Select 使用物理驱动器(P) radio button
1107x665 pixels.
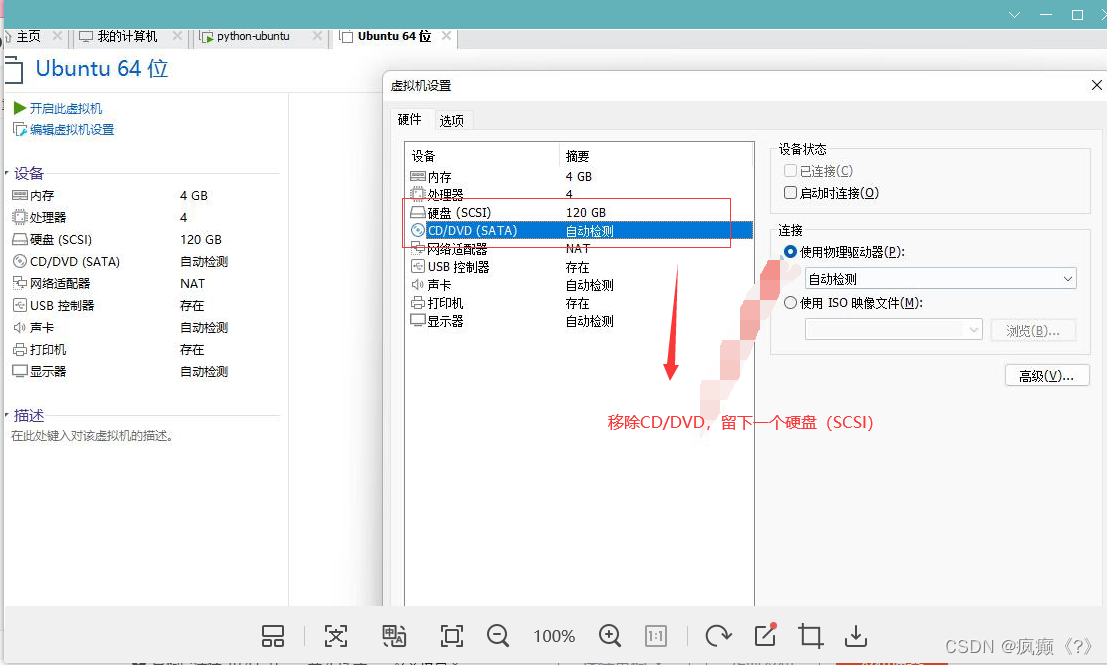click(791, 252)
